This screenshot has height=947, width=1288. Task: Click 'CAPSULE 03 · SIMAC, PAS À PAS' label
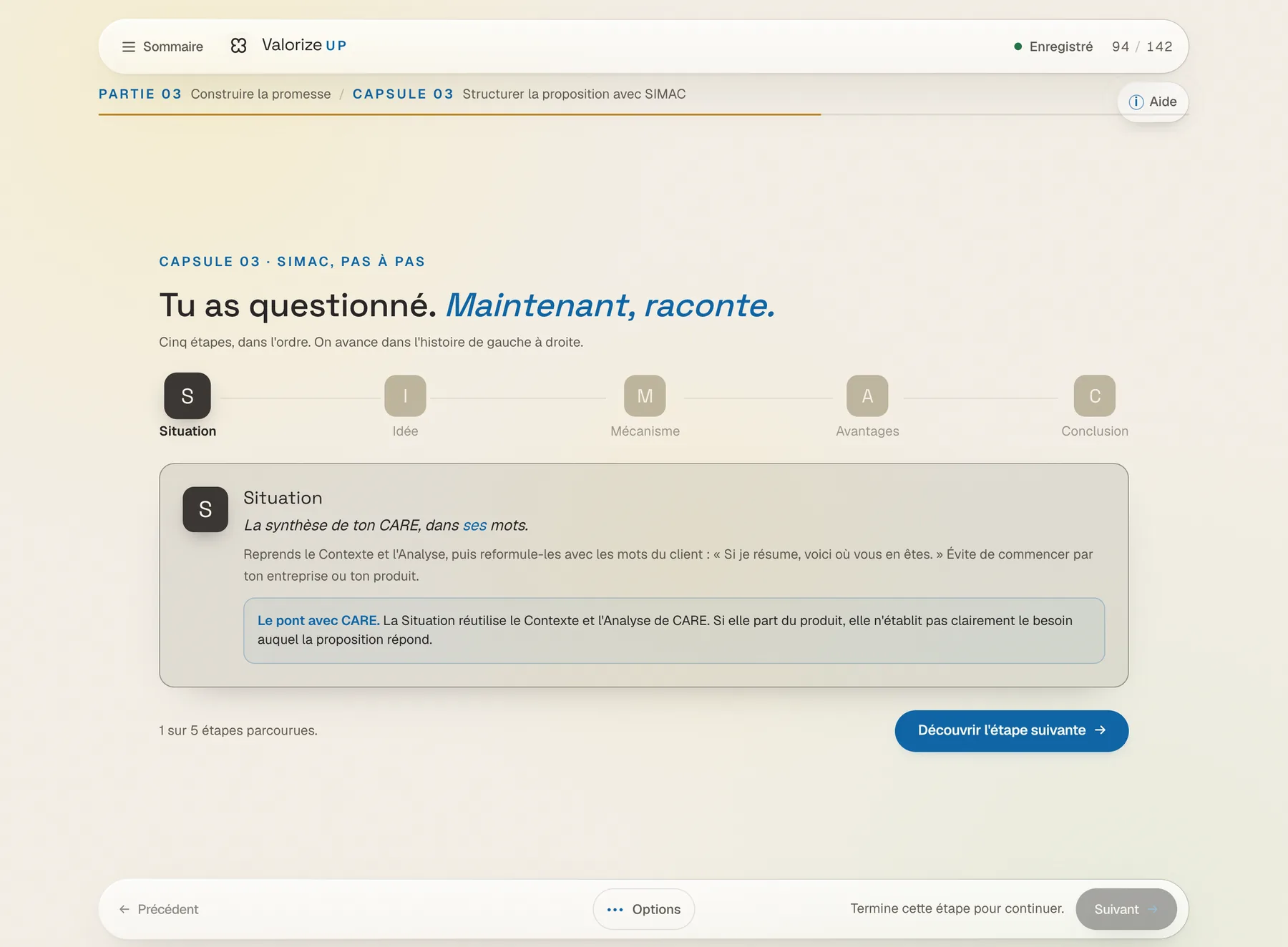pos(292,261)
